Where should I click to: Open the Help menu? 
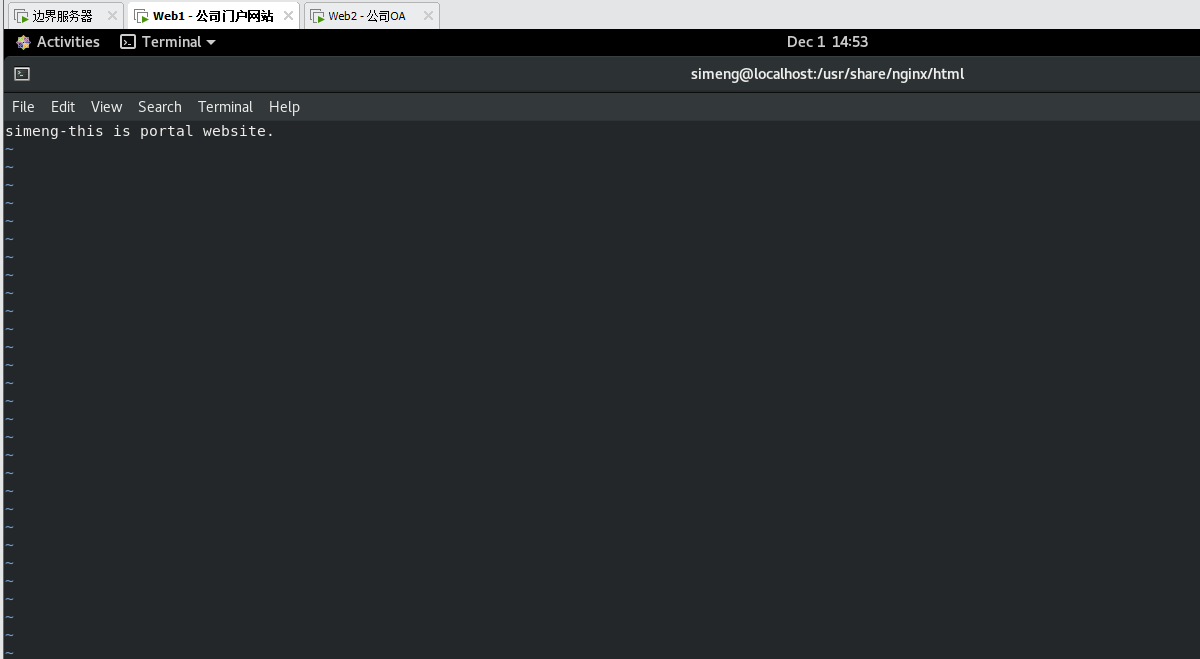(x=284, y=107)
